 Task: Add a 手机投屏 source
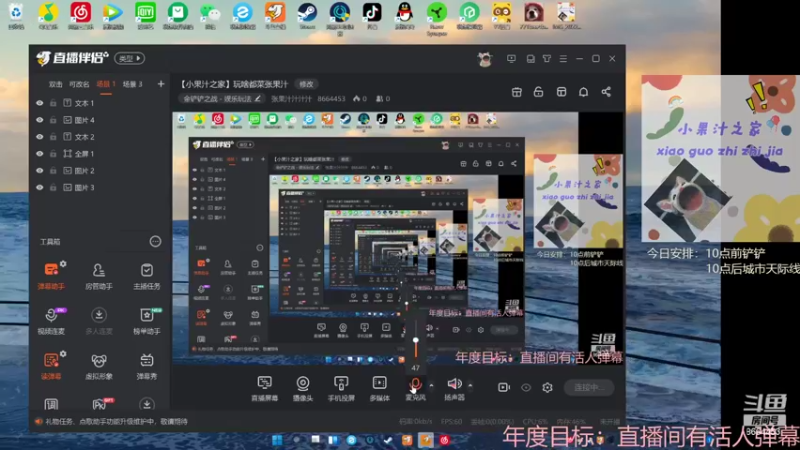[341, 388]
